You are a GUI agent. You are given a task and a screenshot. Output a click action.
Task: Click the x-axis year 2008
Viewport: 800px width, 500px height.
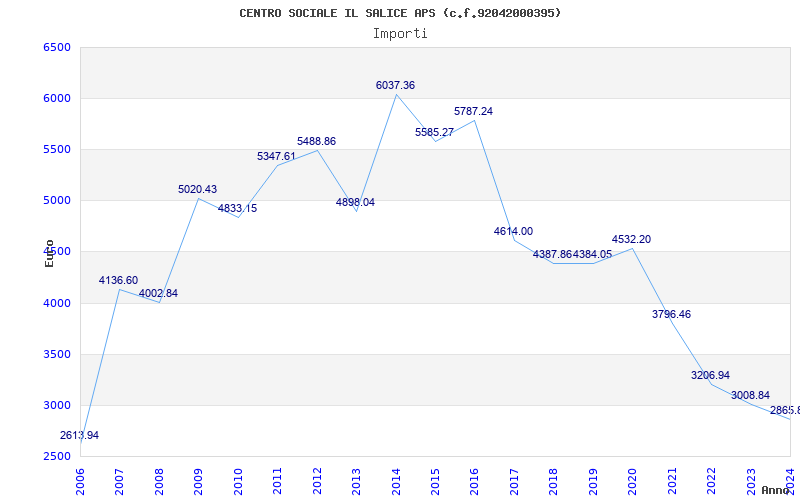159,482
